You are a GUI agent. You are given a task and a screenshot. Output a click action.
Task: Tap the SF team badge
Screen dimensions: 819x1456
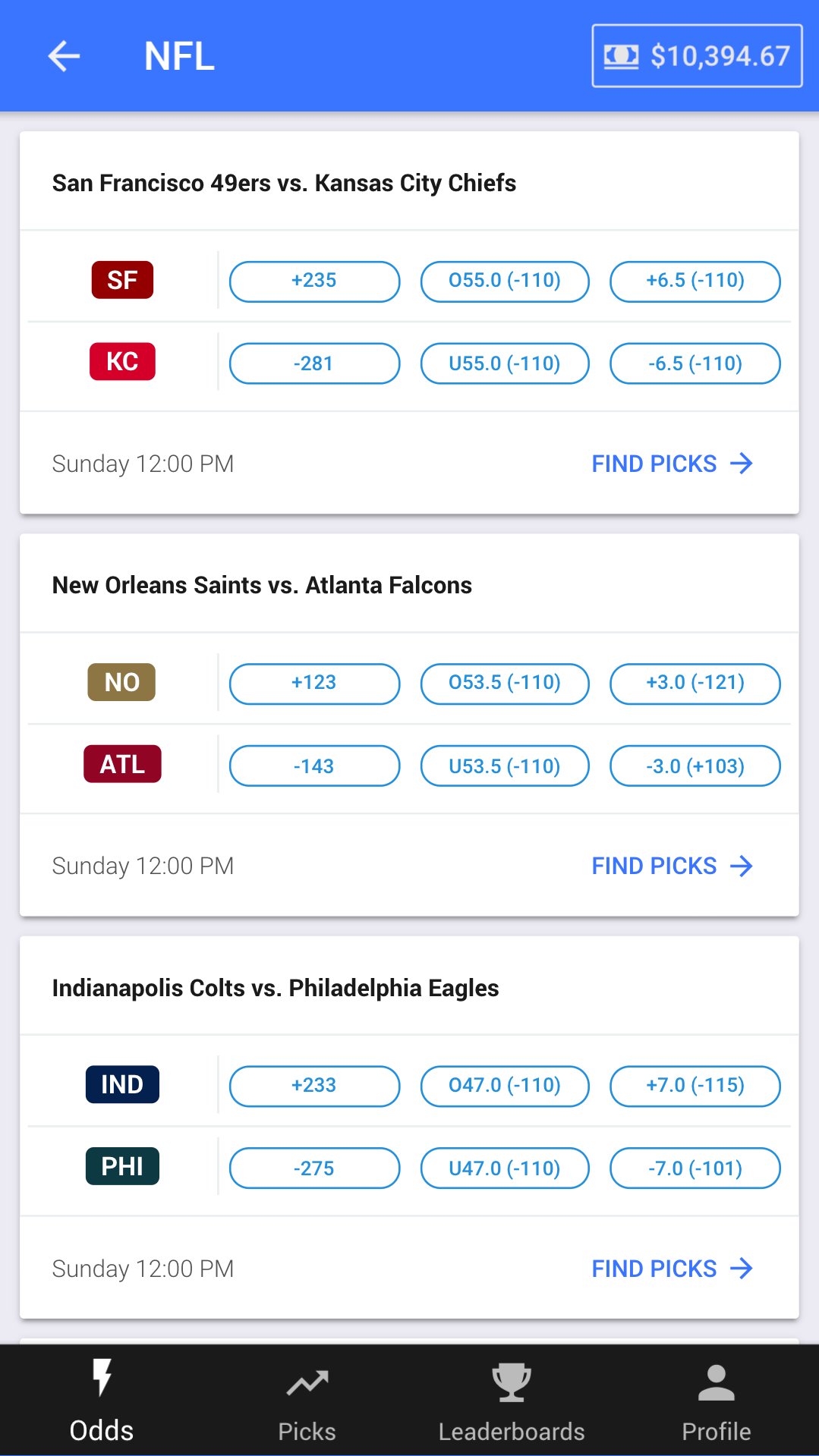[x=122, y=280]
